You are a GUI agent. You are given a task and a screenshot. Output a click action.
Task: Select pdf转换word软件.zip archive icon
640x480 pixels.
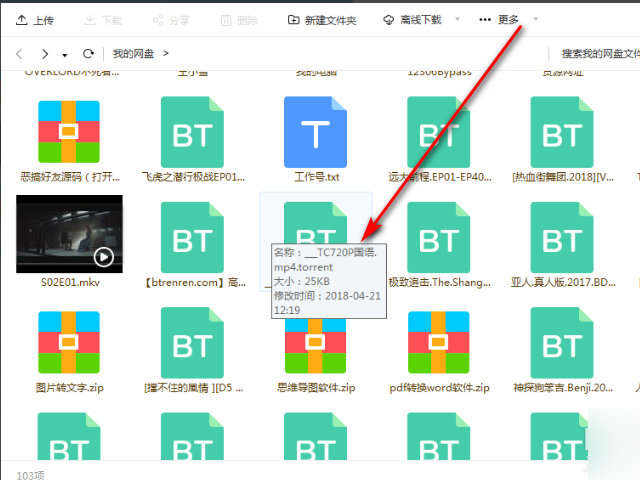point(439,342)
